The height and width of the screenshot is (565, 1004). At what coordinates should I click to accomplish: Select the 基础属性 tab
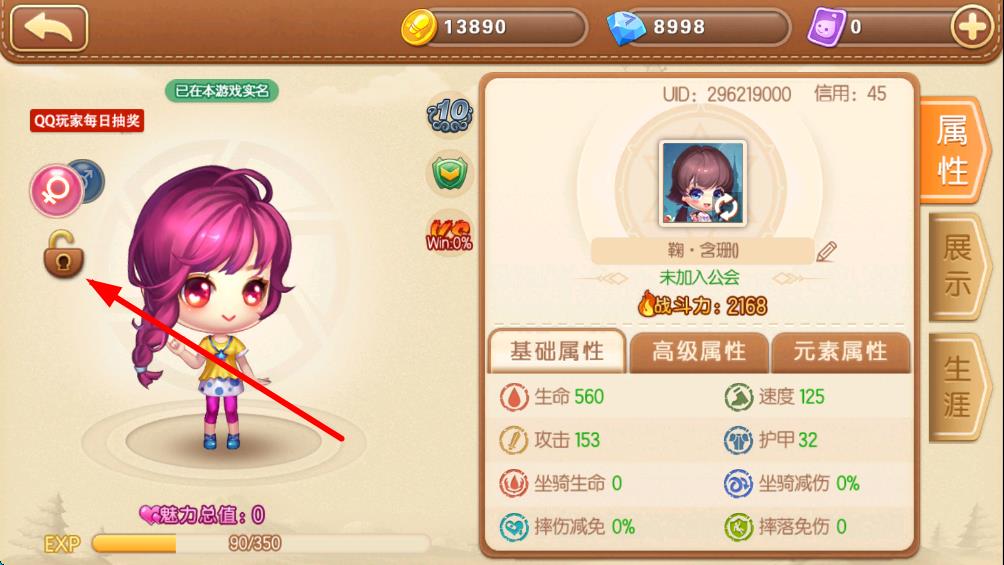click(x=557, y=351)
